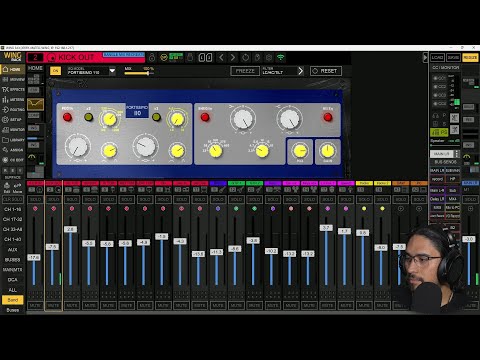Click the mouse icon in top toolbar

257,58
